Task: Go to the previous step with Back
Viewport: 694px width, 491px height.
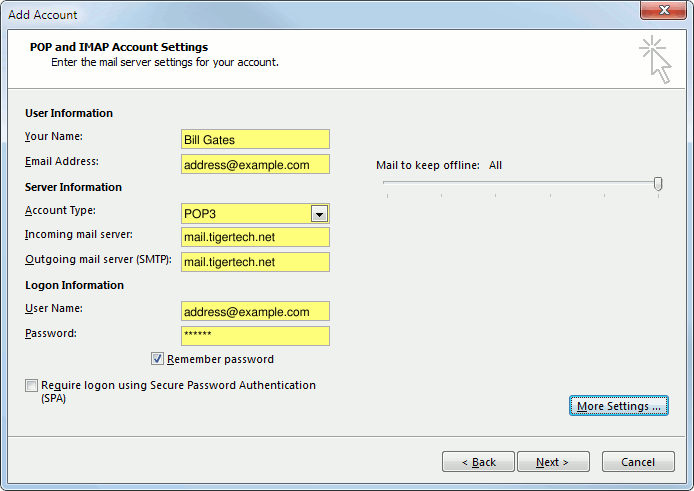Action: click(x=478, y=462)
